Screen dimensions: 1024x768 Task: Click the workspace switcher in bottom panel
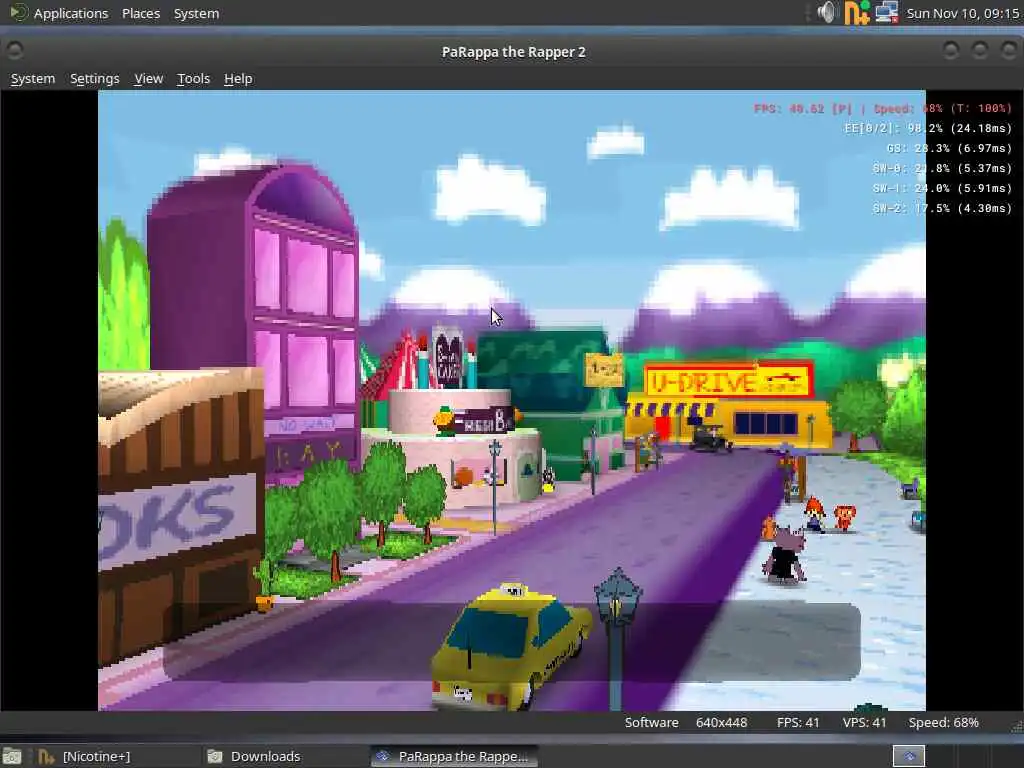[908, 756]
